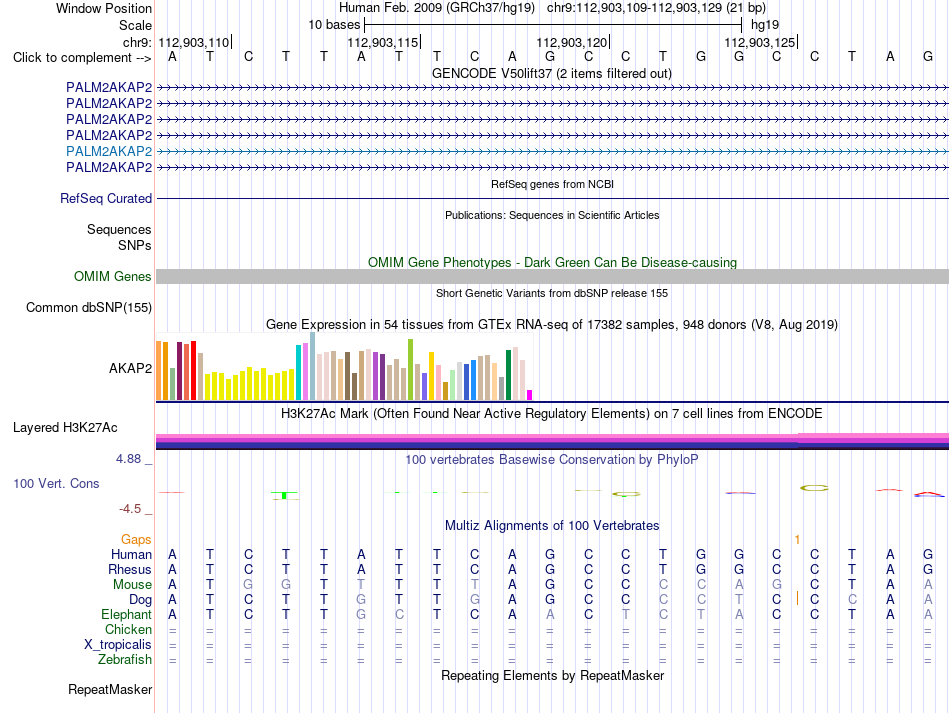Click the '112,903,110' coordinate label
Image resolution: width=950 pixels, height=713 pixels.
click(194, 42)
